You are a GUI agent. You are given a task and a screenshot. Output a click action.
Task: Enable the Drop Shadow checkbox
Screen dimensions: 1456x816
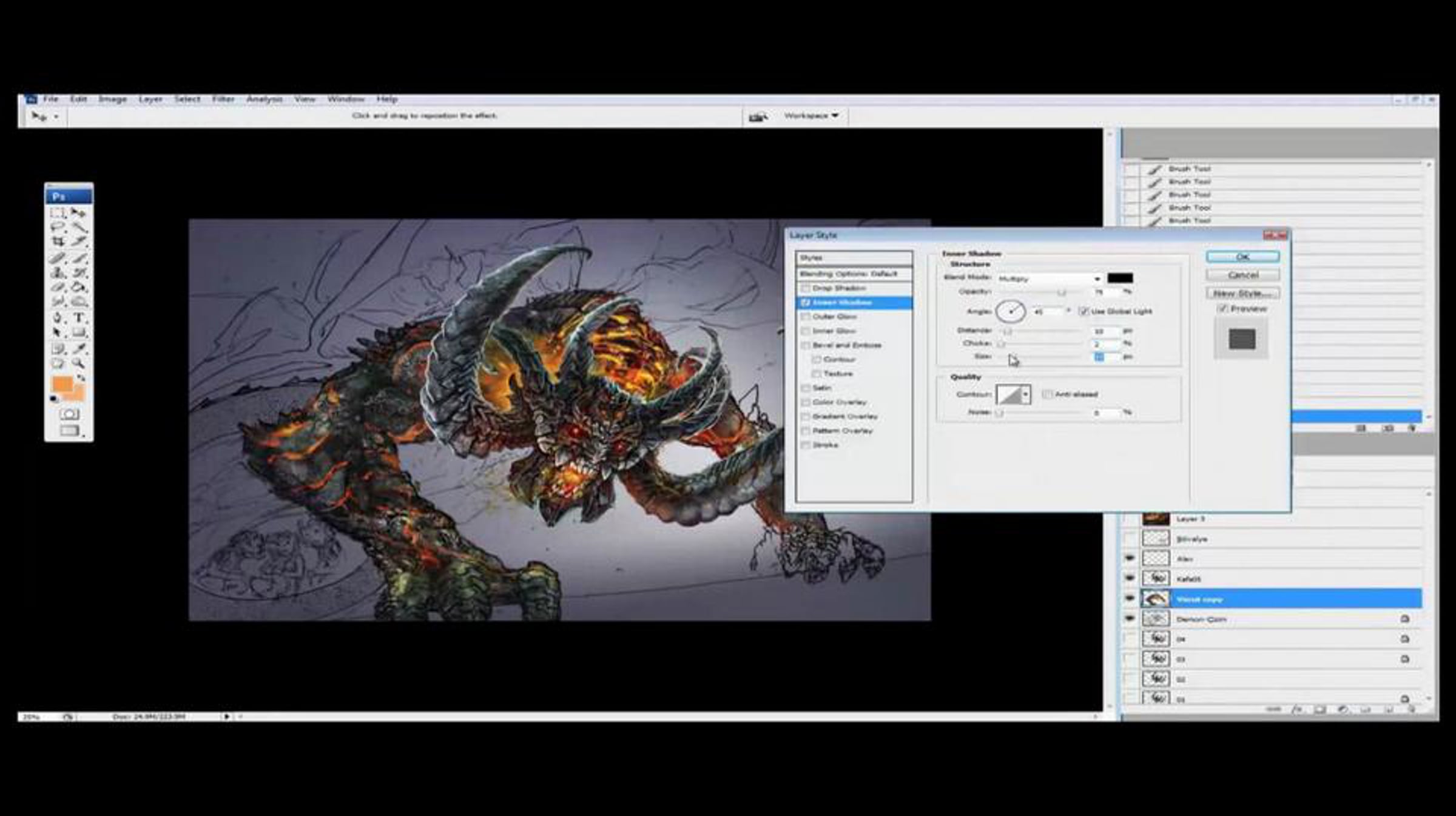[806, 288]
